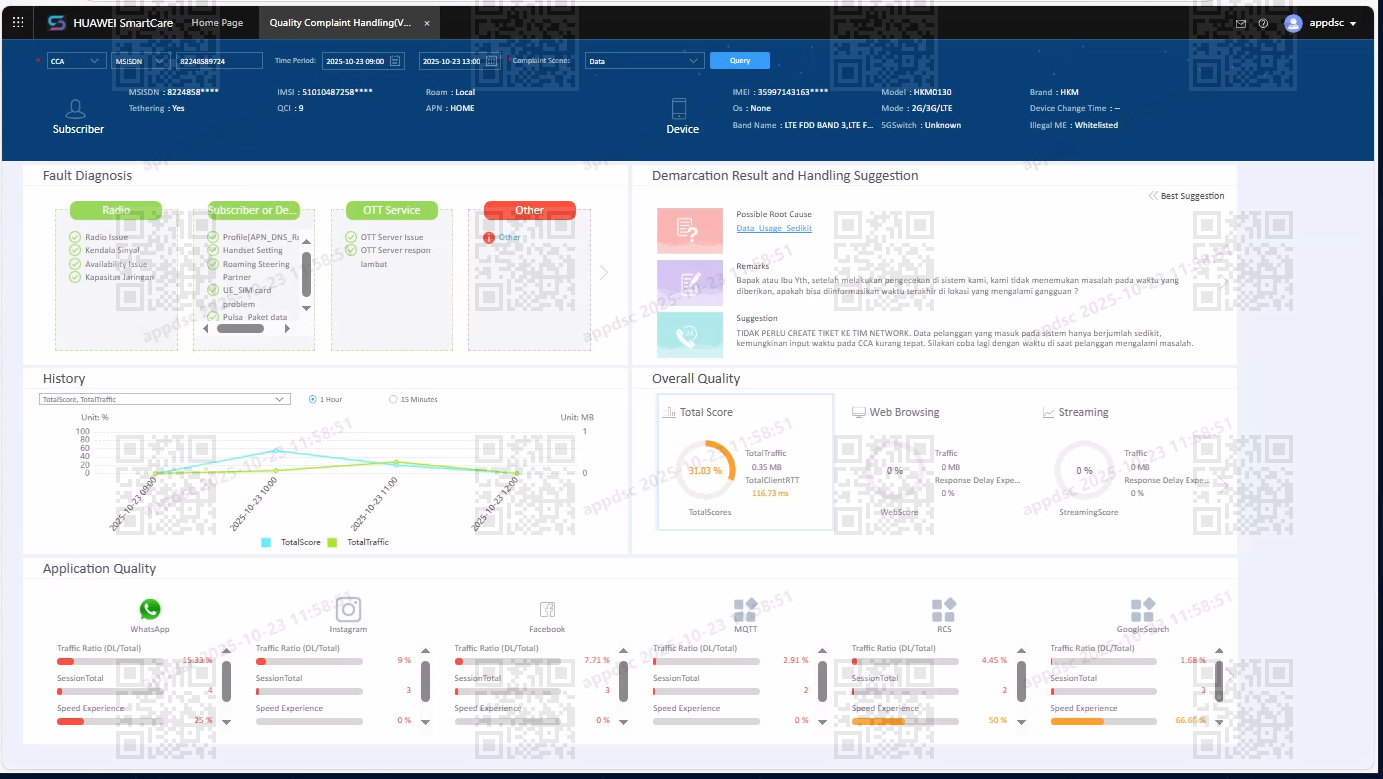This screenshot has height=779, width=1383.
Task: Select the 1 Hour radio button
Action: coord(312,399)
